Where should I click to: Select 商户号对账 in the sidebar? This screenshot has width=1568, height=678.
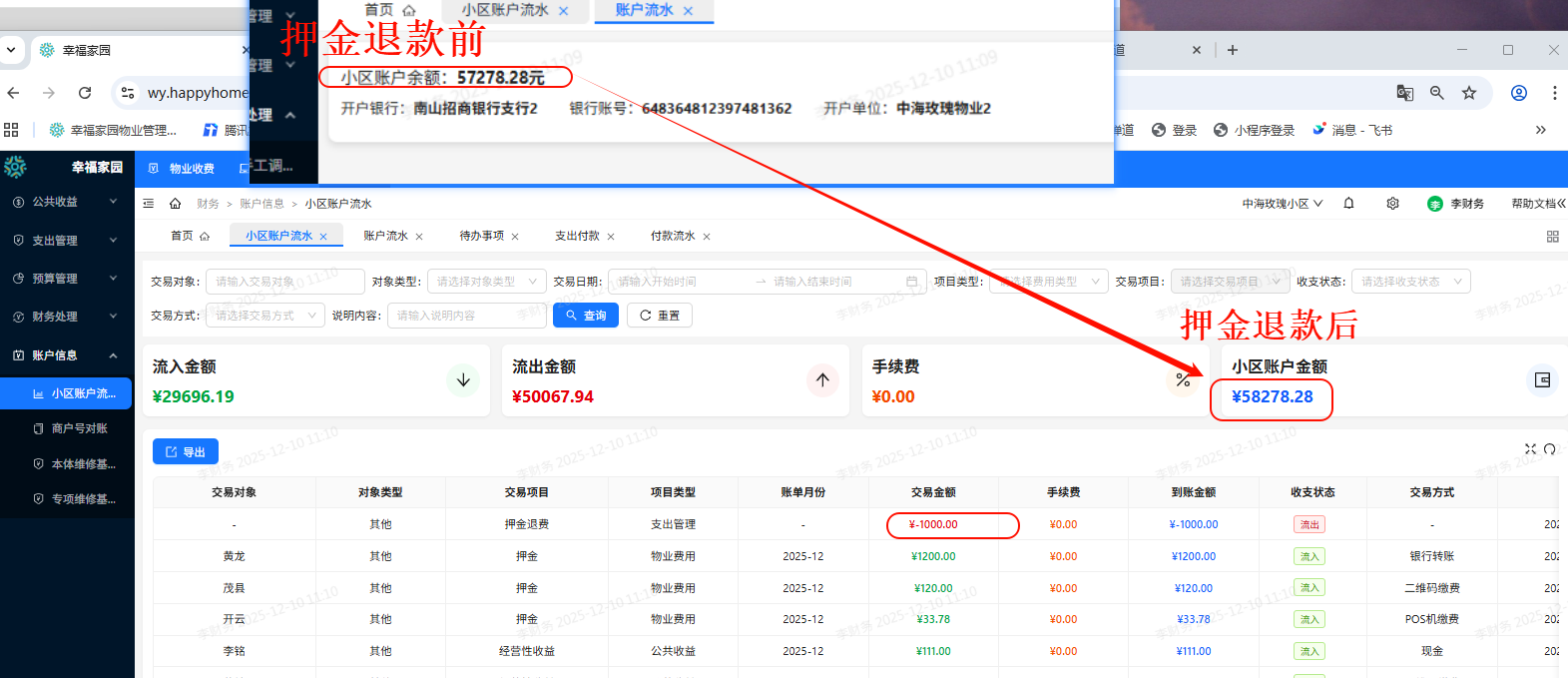pos(79,428)
